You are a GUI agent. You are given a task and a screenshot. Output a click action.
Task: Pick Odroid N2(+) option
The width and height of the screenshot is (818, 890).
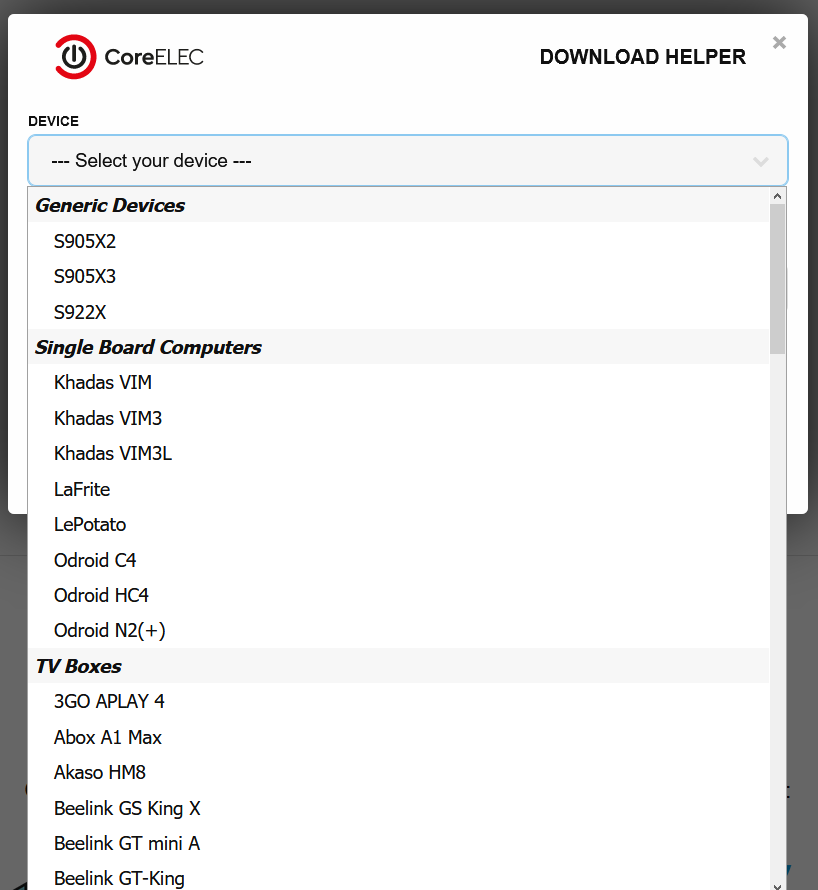[398, 631]
